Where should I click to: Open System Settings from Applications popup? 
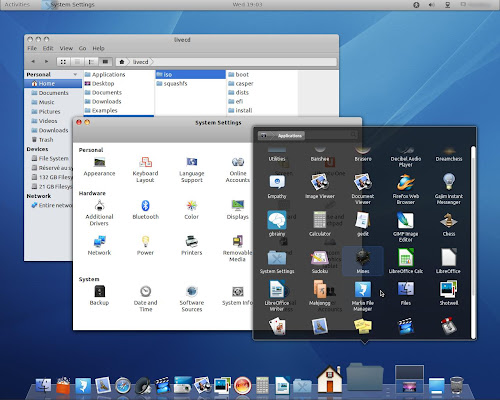(277, 261)
